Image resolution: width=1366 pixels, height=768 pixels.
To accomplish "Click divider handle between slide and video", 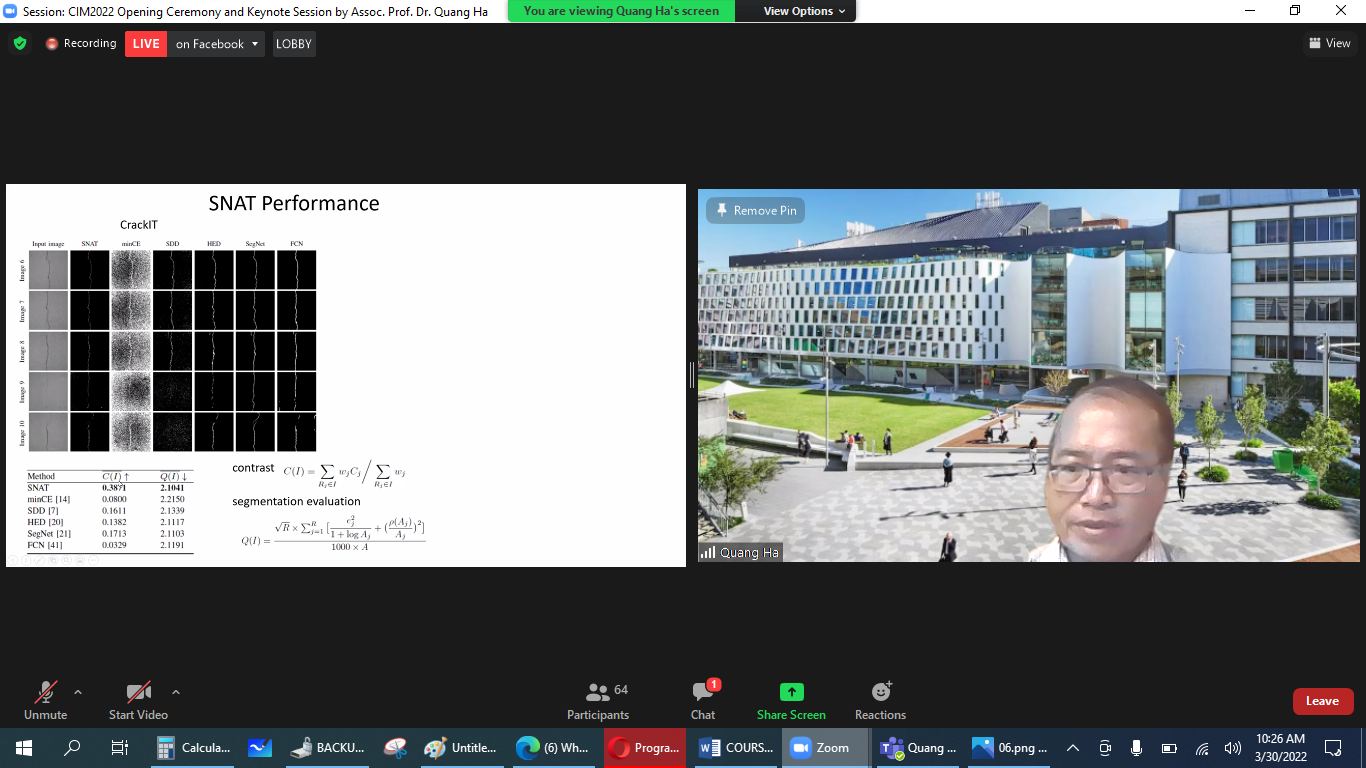I will (x=691, y=375).
